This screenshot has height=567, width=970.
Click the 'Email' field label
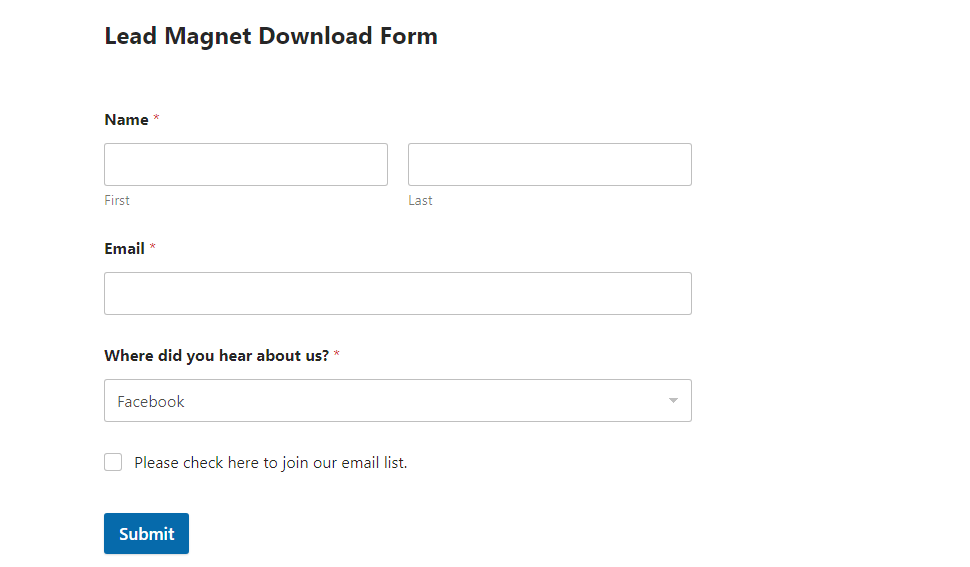tap(124, 249)
